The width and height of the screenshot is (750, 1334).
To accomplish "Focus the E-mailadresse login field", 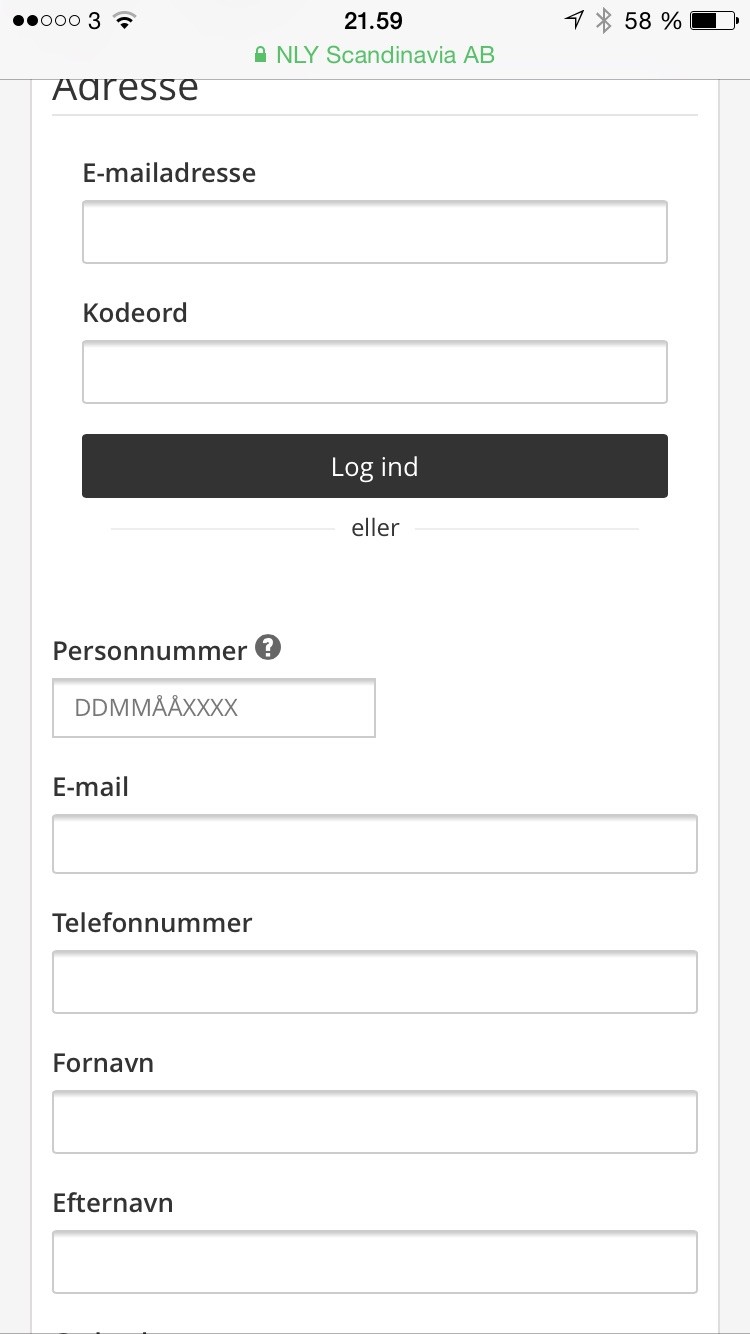I will (x=374, y=232).
